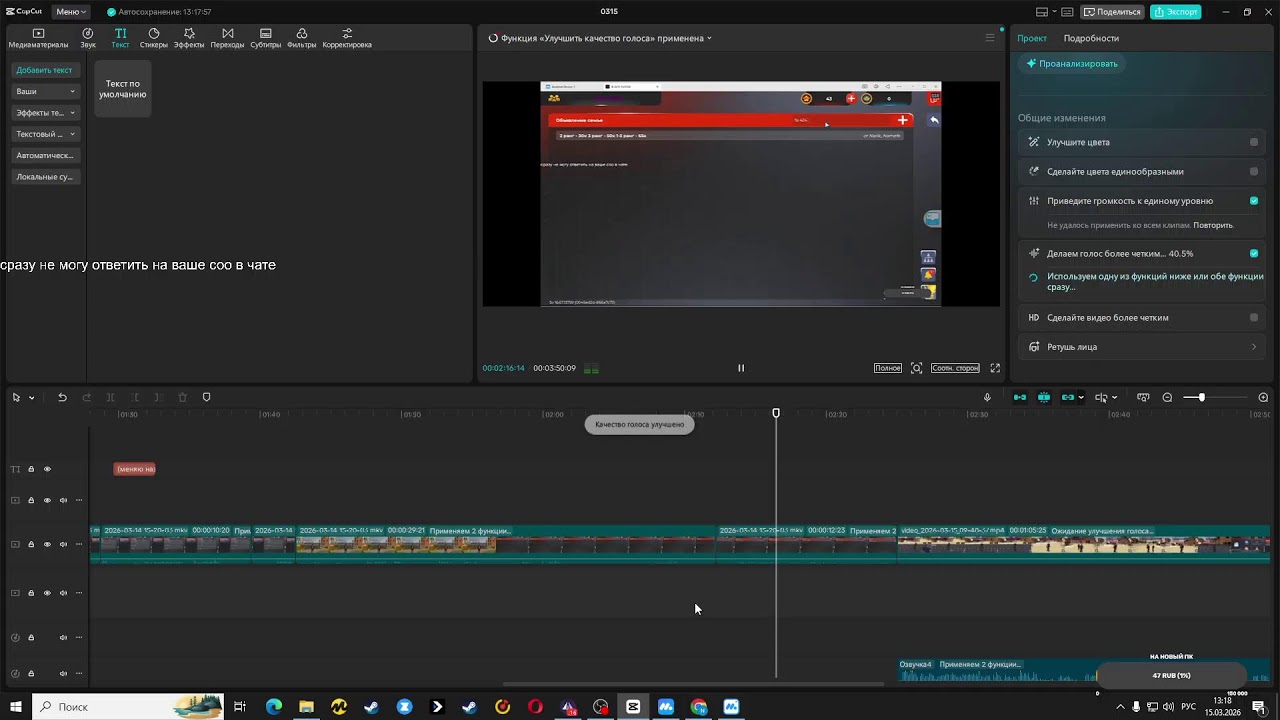Click the Добавить текст button
Viewport: 1280px width, 720px height.
[x=45, y=70]
